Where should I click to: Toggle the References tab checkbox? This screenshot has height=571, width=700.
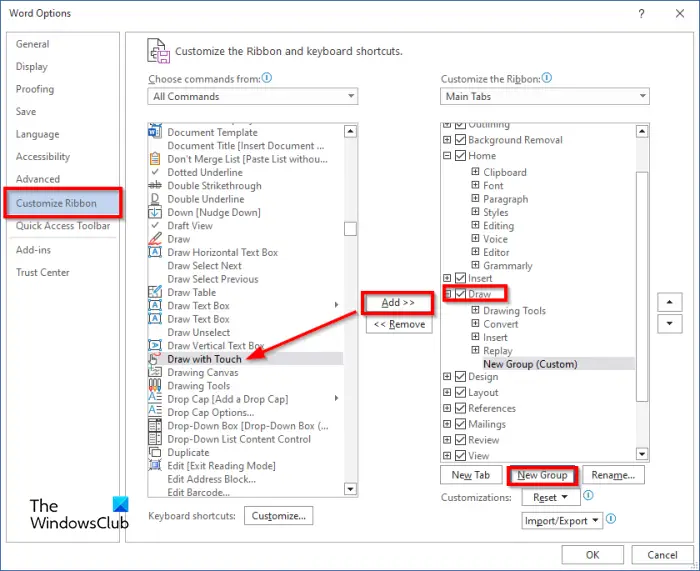coord(460,408)
